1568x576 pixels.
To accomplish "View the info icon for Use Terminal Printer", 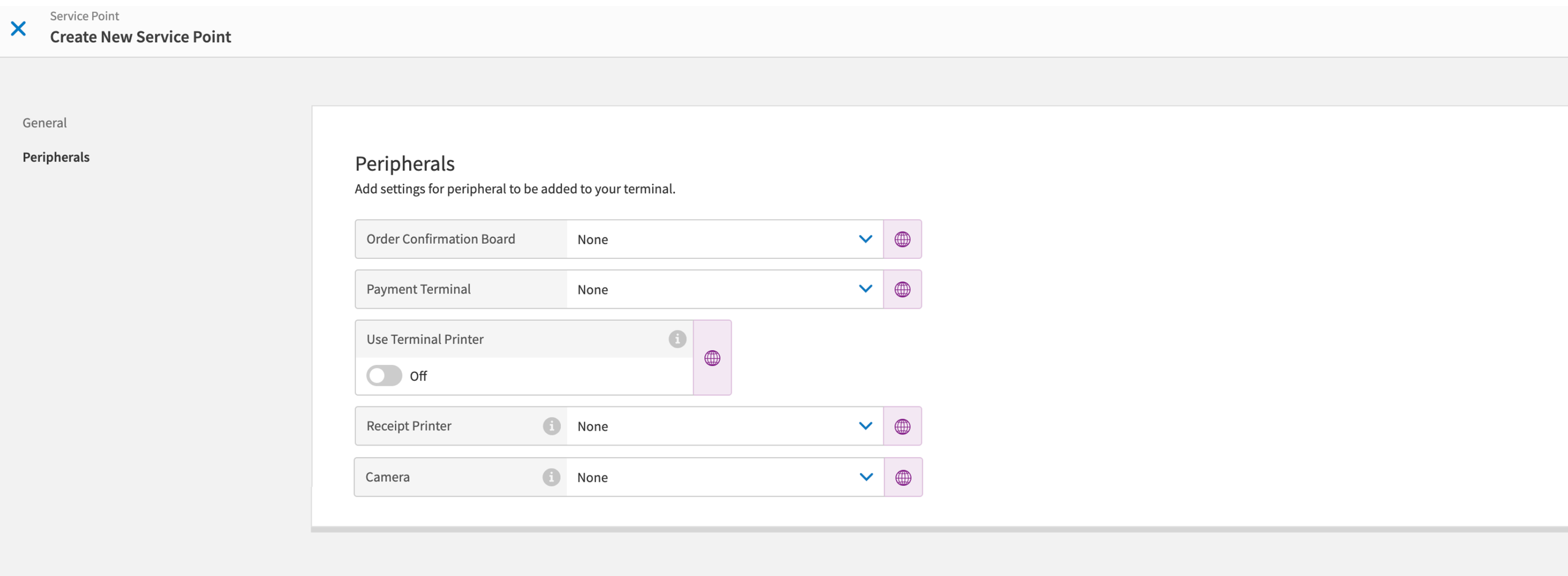I will [677, 339].
